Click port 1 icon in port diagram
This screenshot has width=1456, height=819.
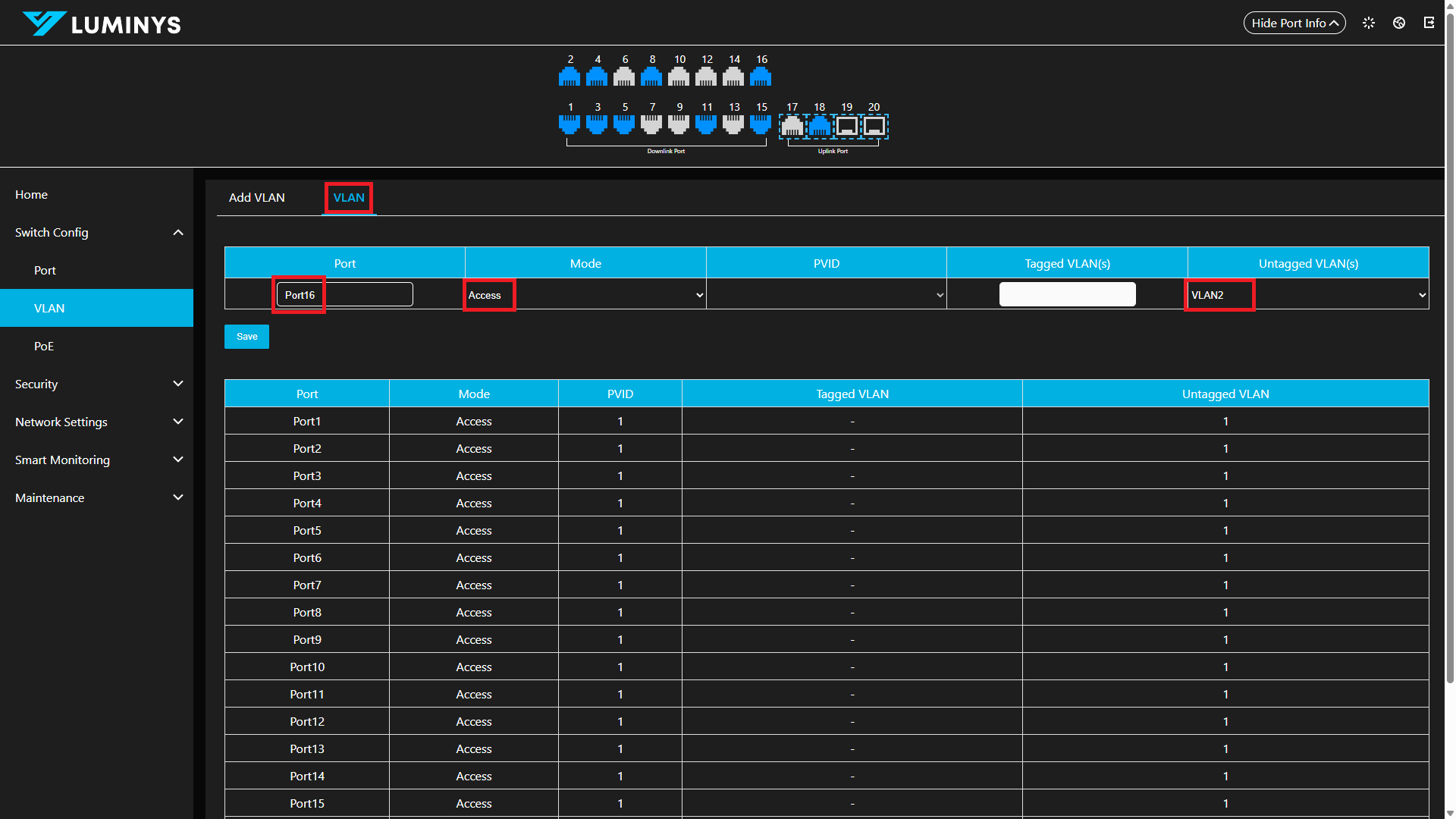click(x=570, y=124)
